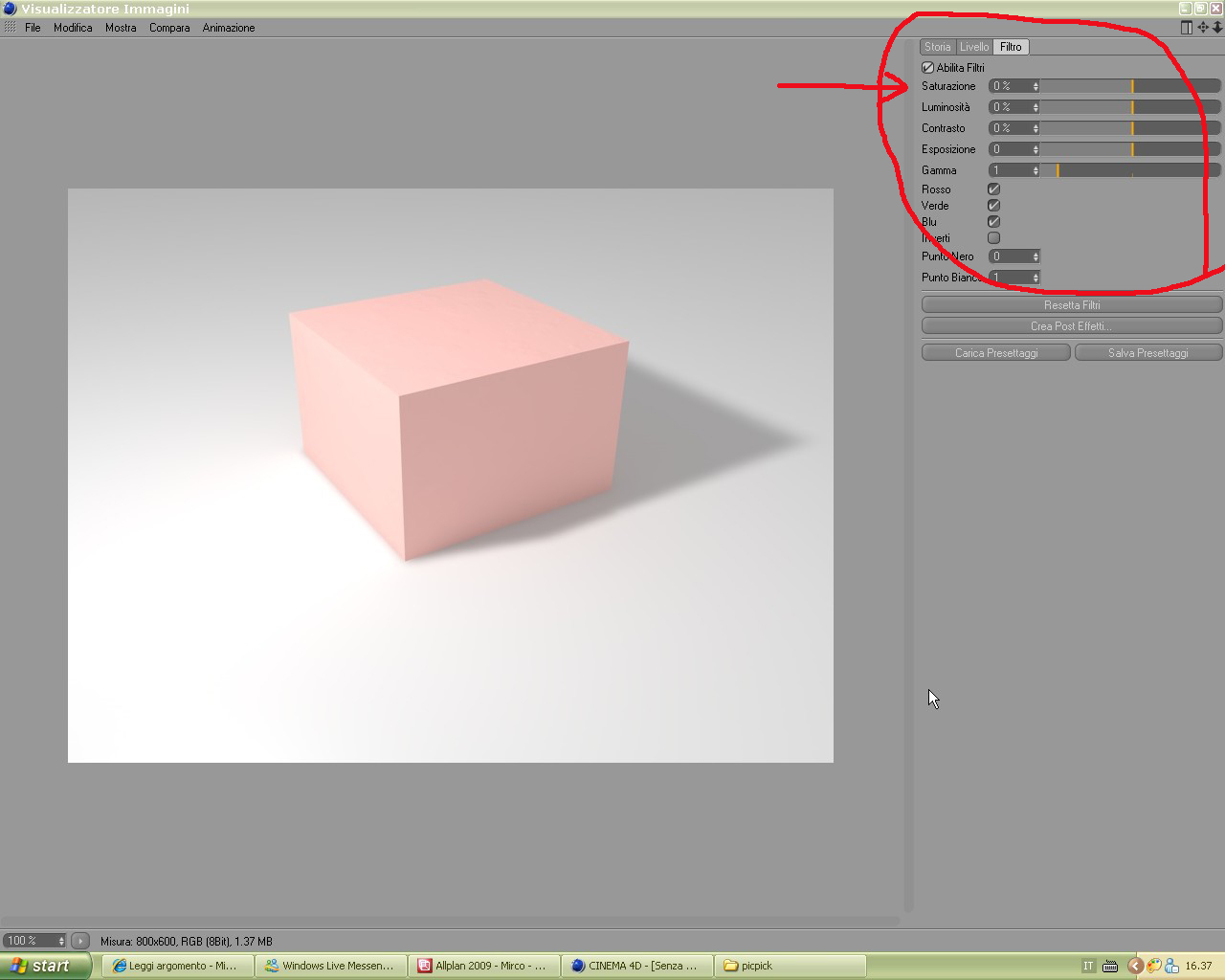
Task: Adjust the 100 % zoom spinner arrows
Action: (61, 941)
